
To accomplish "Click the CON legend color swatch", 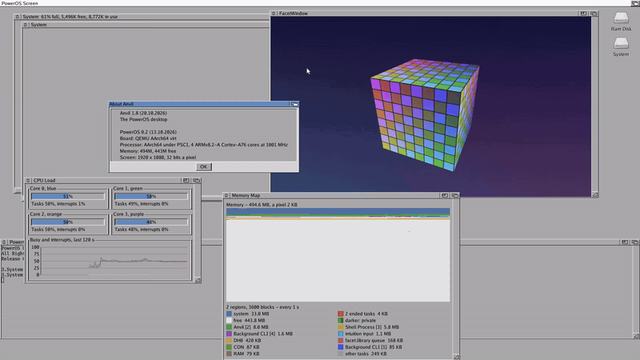I will click(x=229, y=347).
